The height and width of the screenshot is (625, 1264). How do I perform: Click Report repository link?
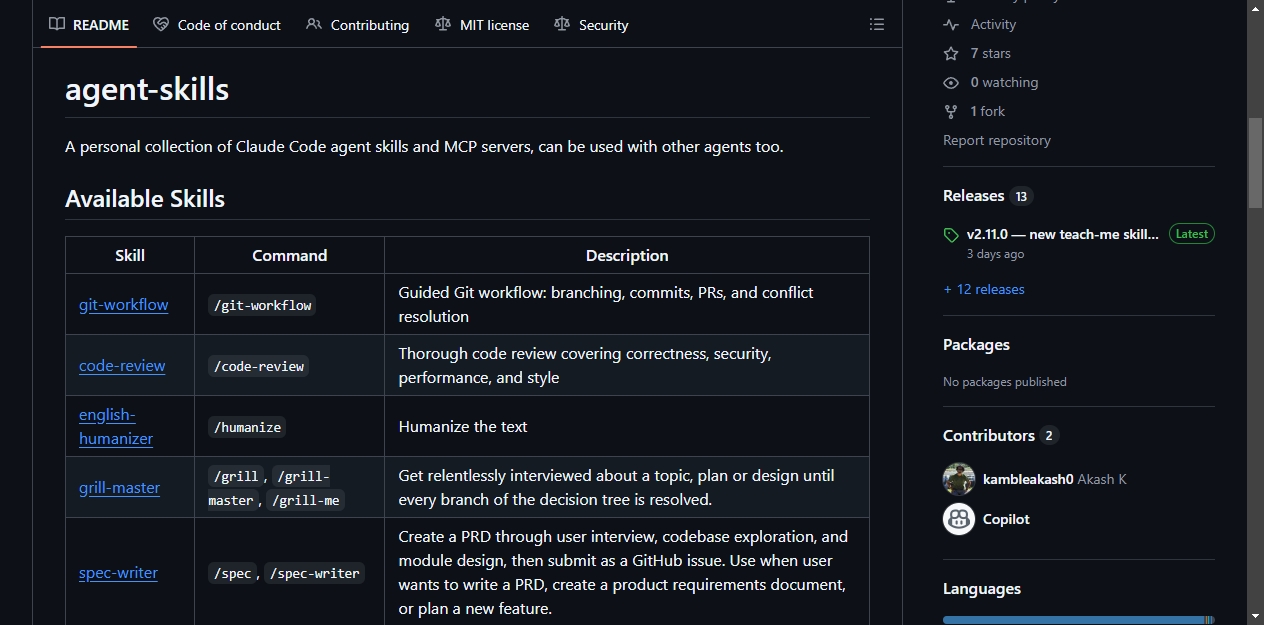point(997,140)
